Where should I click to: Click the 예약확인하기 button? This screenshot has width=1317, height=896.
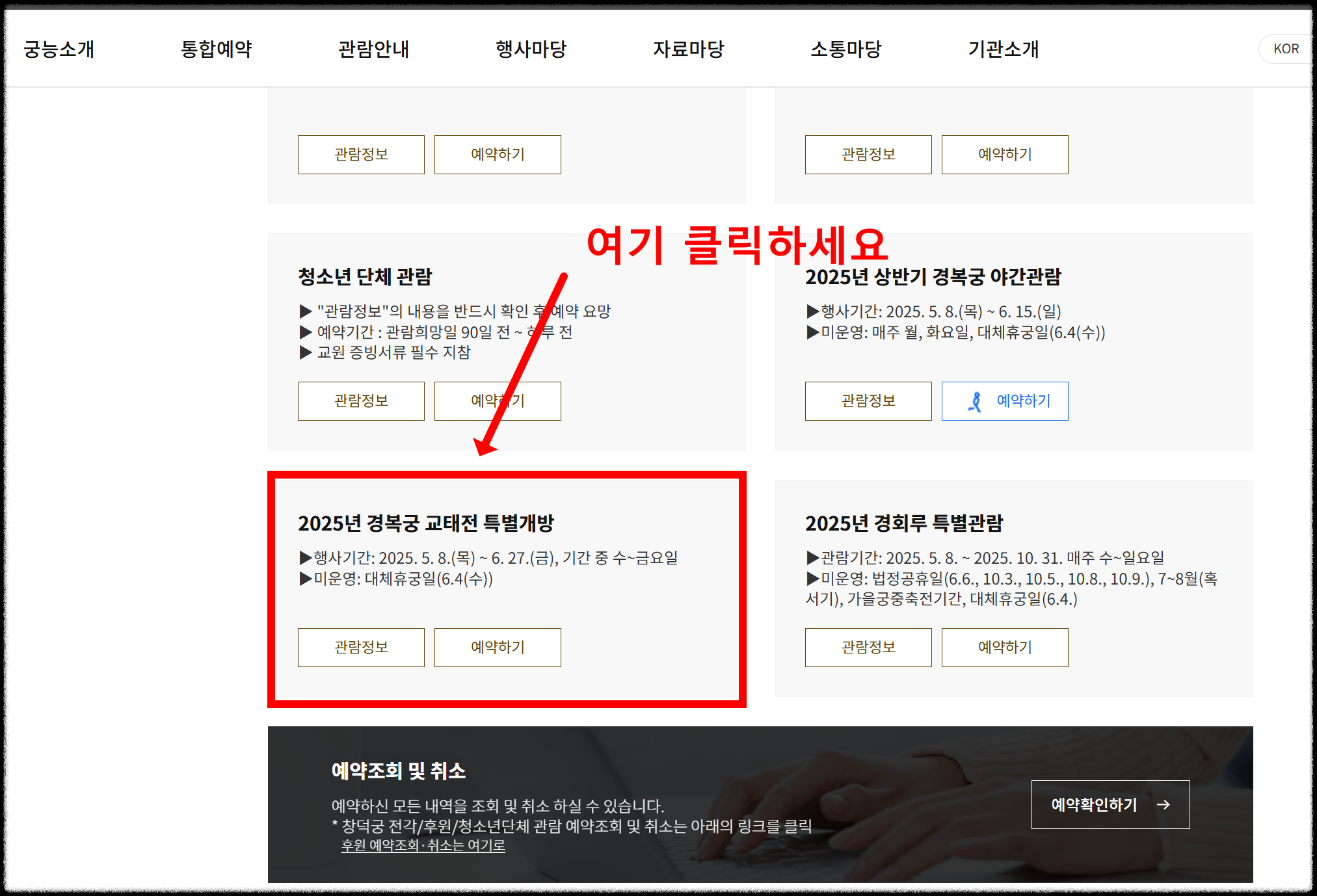[x=1110, y=805]
